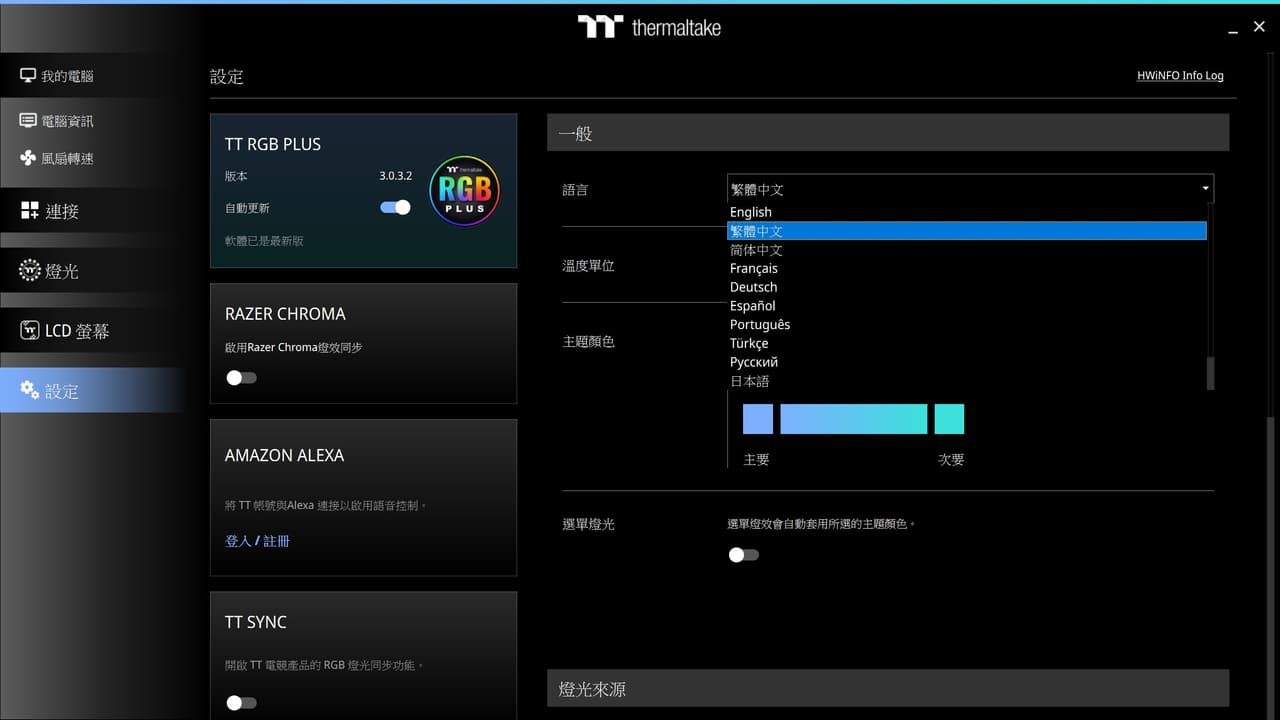Pick Español in the language list

pos(967,306)
